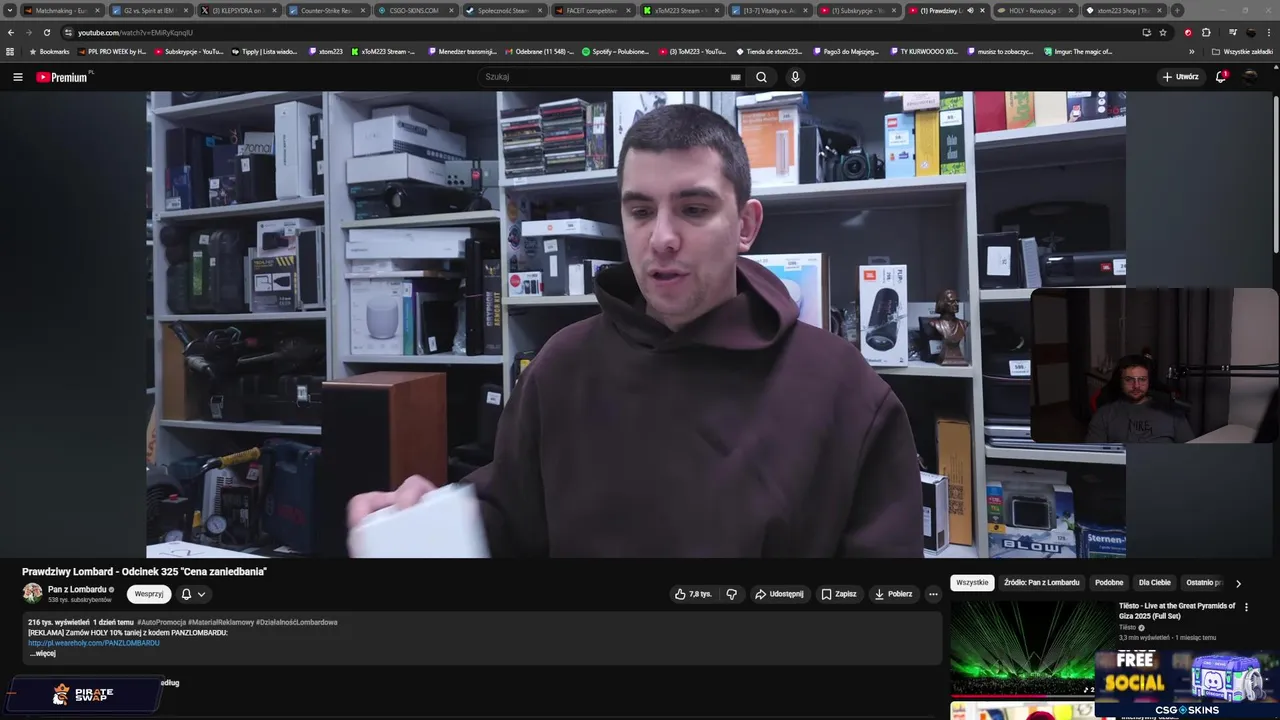Open options for the Tiësto video
The height and width of the screenshot is (720, 1280).
click(x=1246, y=607)
